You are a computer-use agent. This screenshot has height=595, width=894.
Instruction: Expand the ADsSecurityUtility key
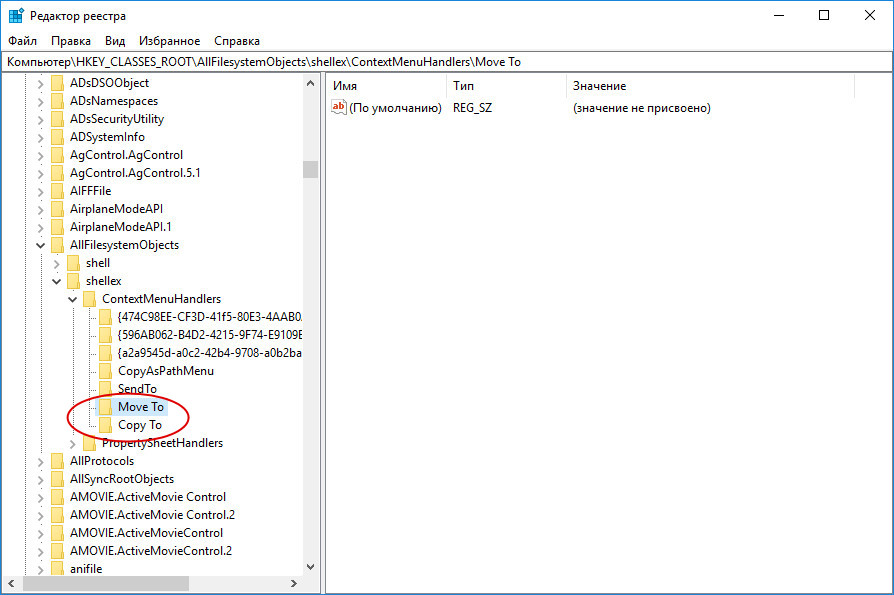pyautogui.click(x=40, y=120)
